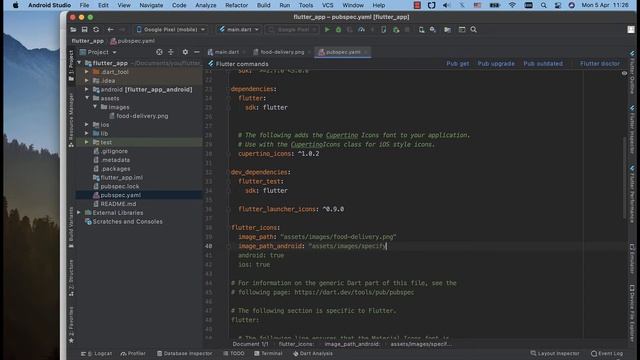Image resolution: width=640 pixels, height=360 pixels.
Task: Save all files via toolbar icon
Action: (x=84, y=29)
